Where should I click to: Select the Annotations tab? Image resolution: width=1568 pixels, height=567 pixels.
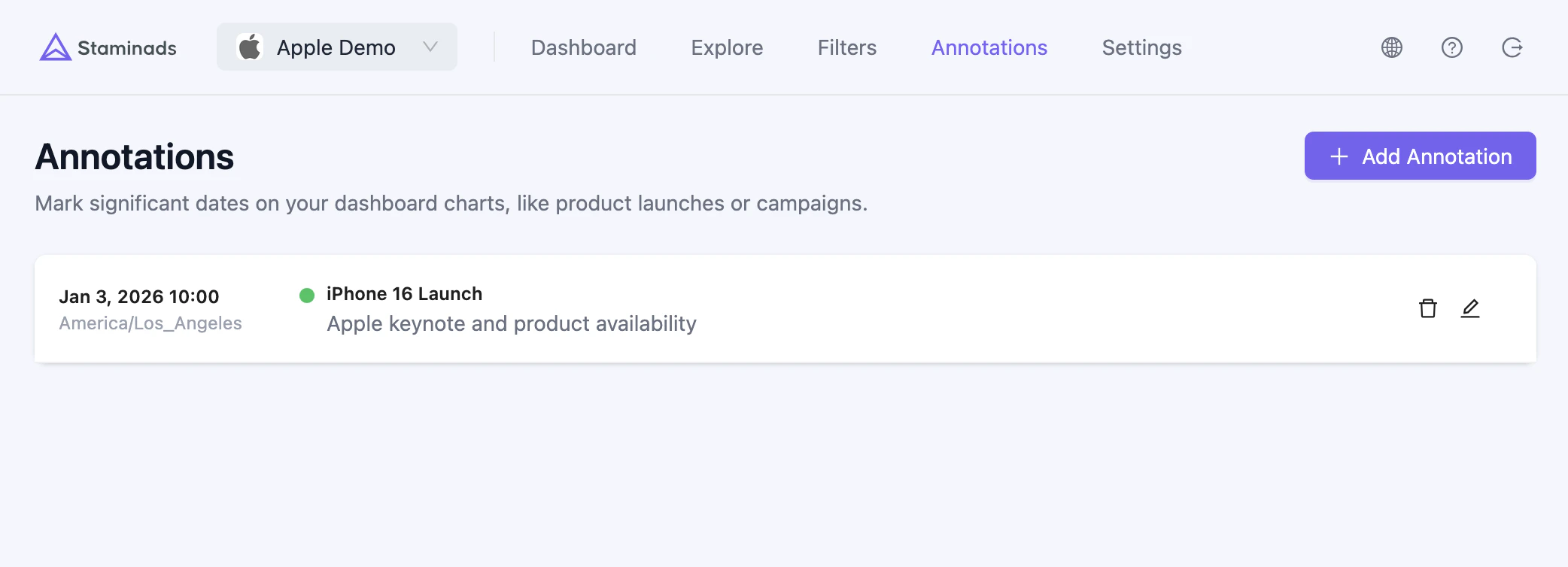click(989, 47)
